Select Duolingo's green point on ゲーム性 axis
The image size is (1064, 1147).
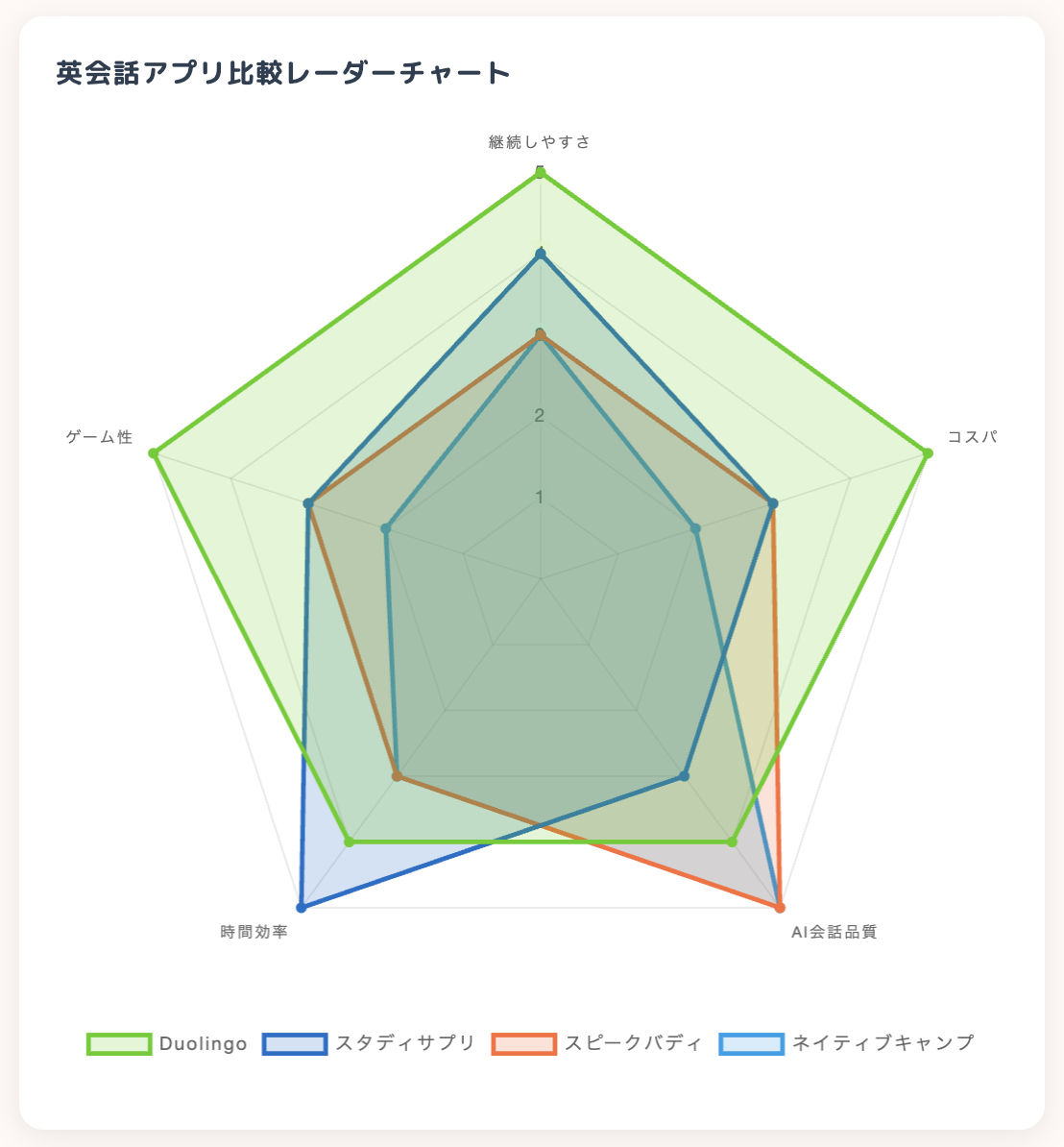click(154, 452)
